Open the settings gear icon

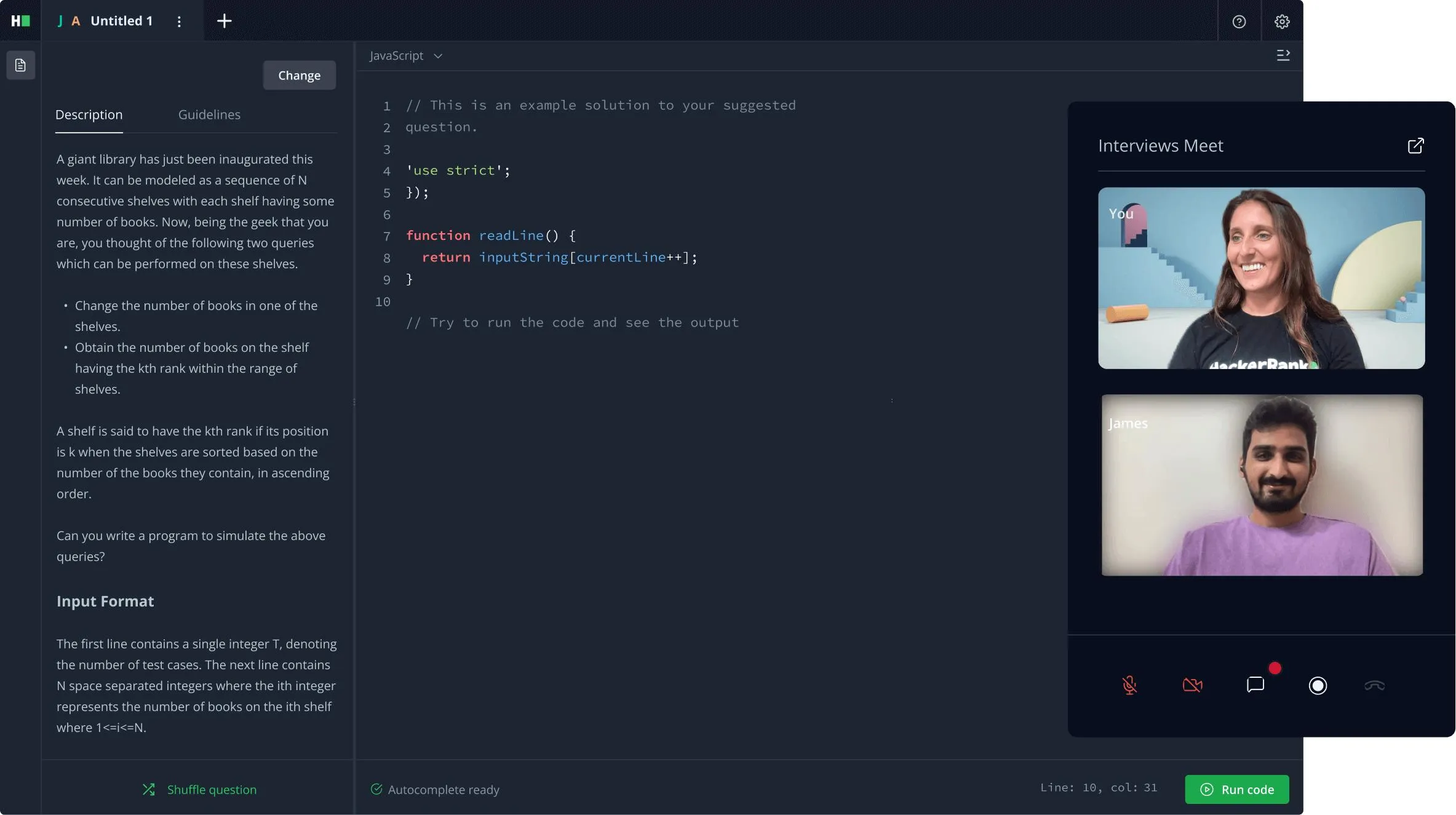pyautogui.click(x=1282, y=22)
